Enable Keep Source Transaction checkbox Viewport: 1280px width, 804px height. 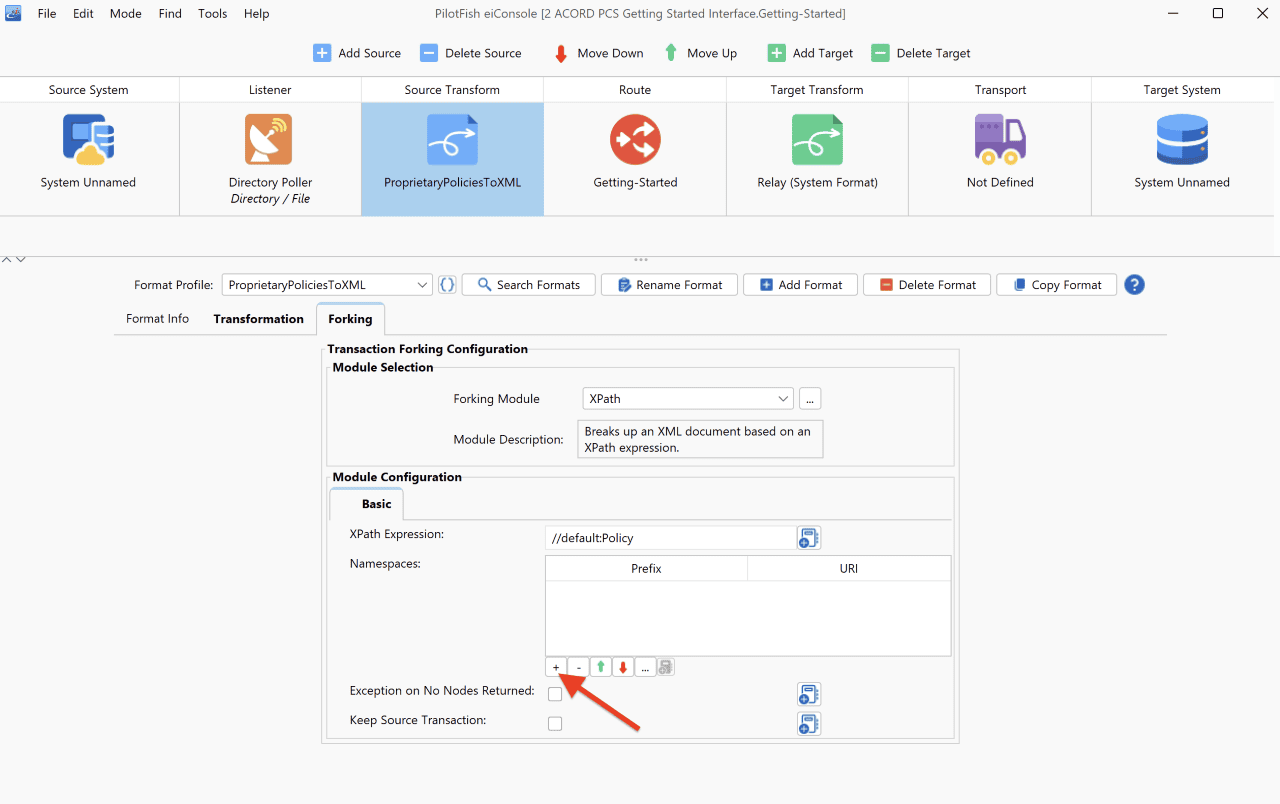[555, 723]
